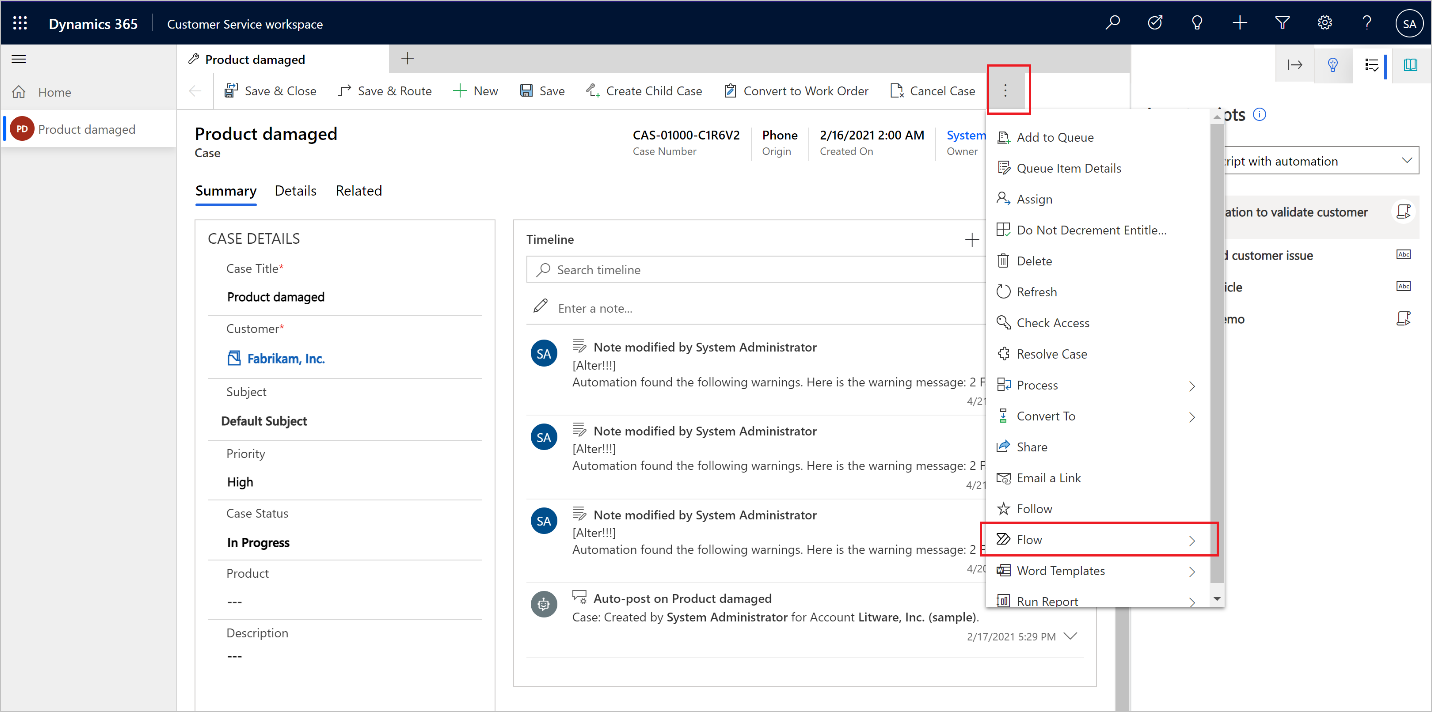Screen dimensions: 1432x712
Task: Open the knowledge search book icon
Action: point(1409,64)
